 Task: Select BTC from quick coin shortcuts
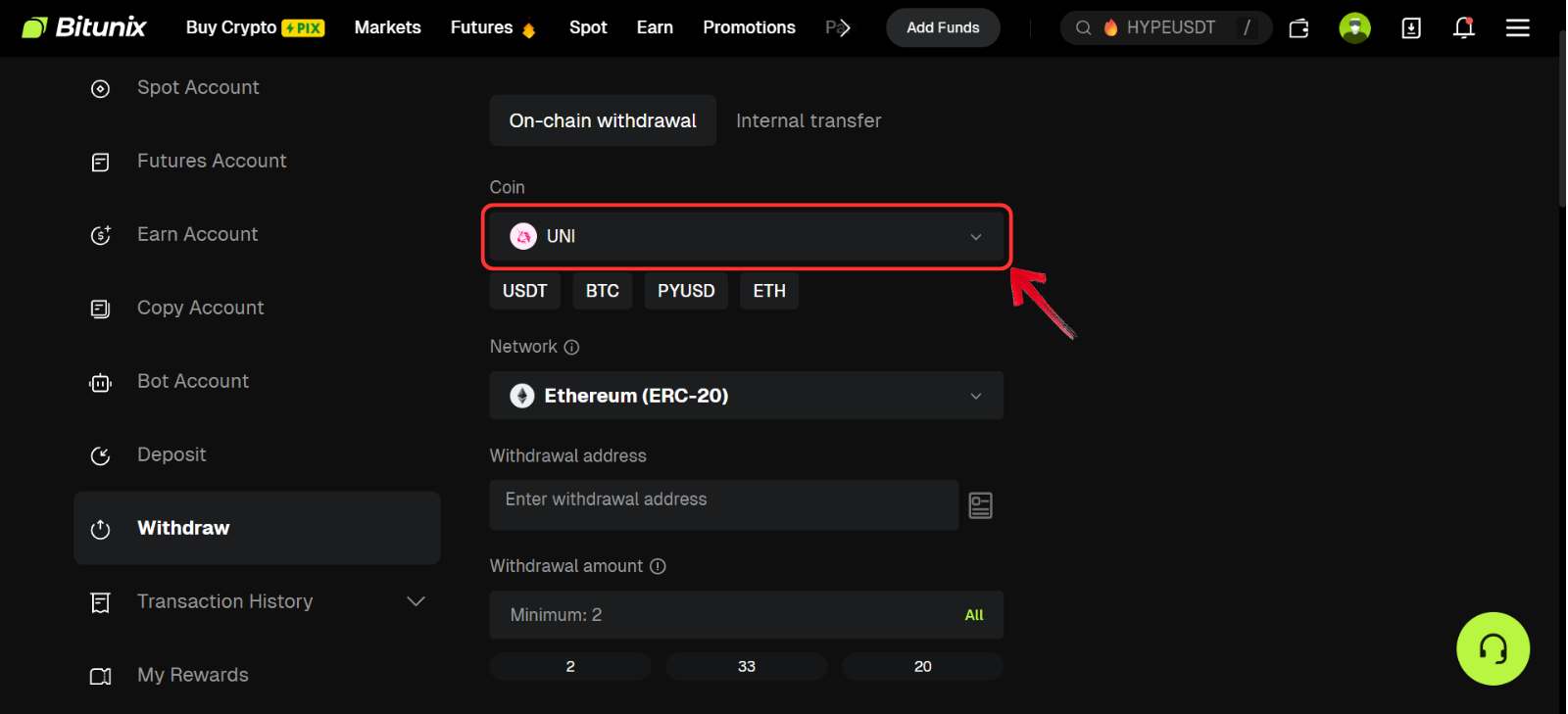pyautogui.click(x=602, y=290)
